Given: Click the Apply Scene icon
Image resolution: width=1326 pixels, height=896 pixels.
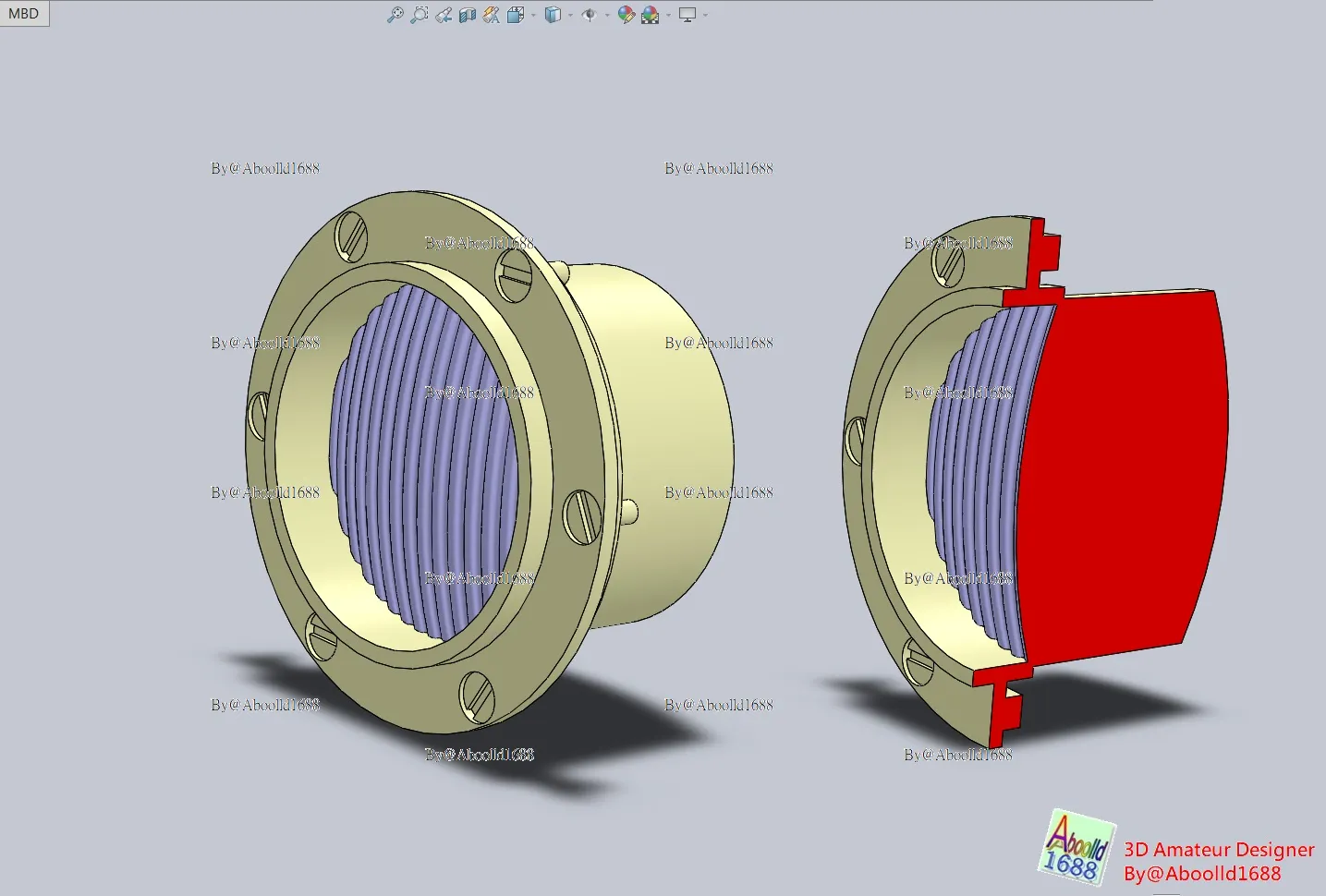Looking at the screenshot, I should (x=650, y=15).
